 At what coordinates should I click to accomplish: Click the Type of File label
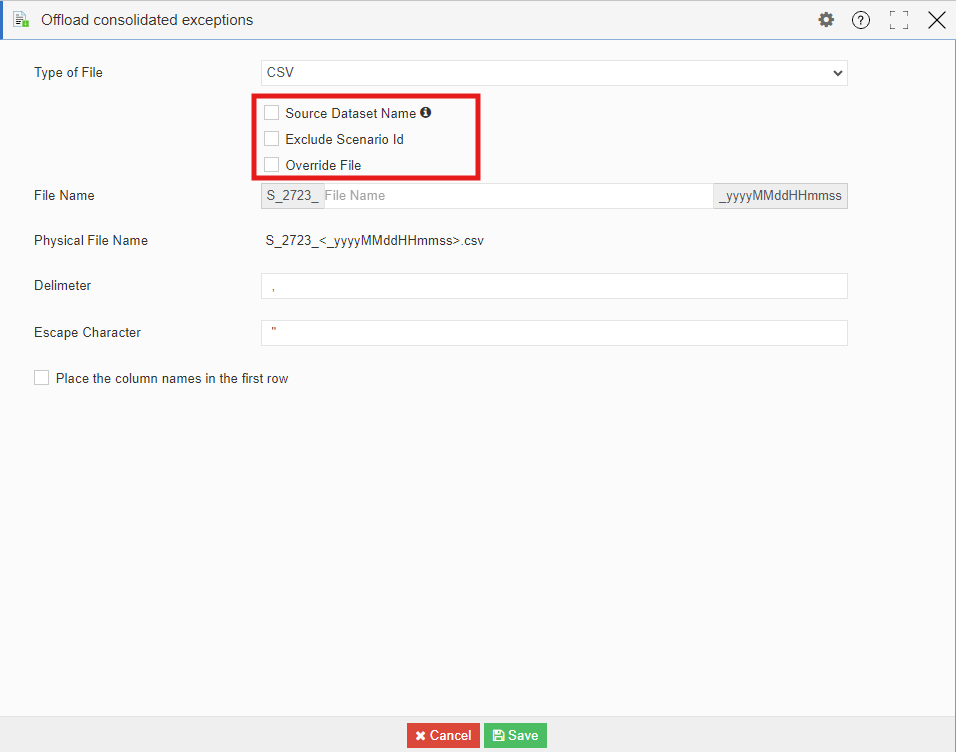[x=68, y=73]
